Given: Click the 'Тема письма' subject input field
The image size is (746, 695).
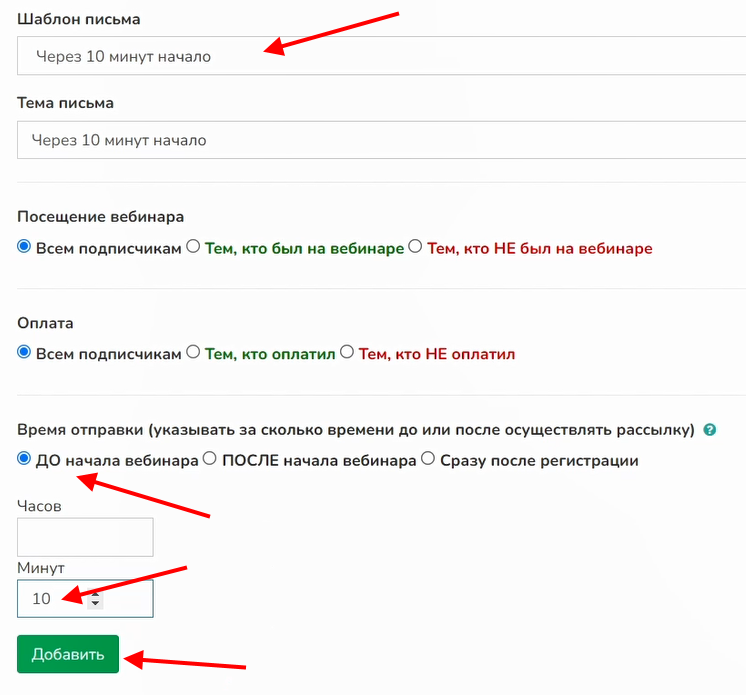Looking at the screenshot, I should 380,140.
